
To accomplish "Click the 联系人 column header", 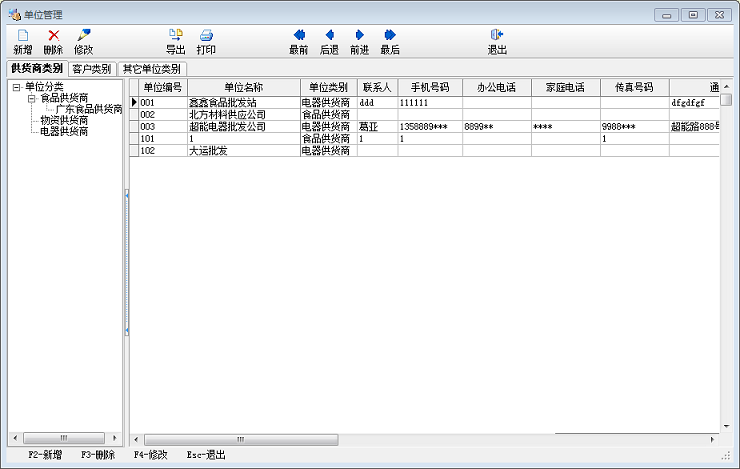I will [377, 87].
